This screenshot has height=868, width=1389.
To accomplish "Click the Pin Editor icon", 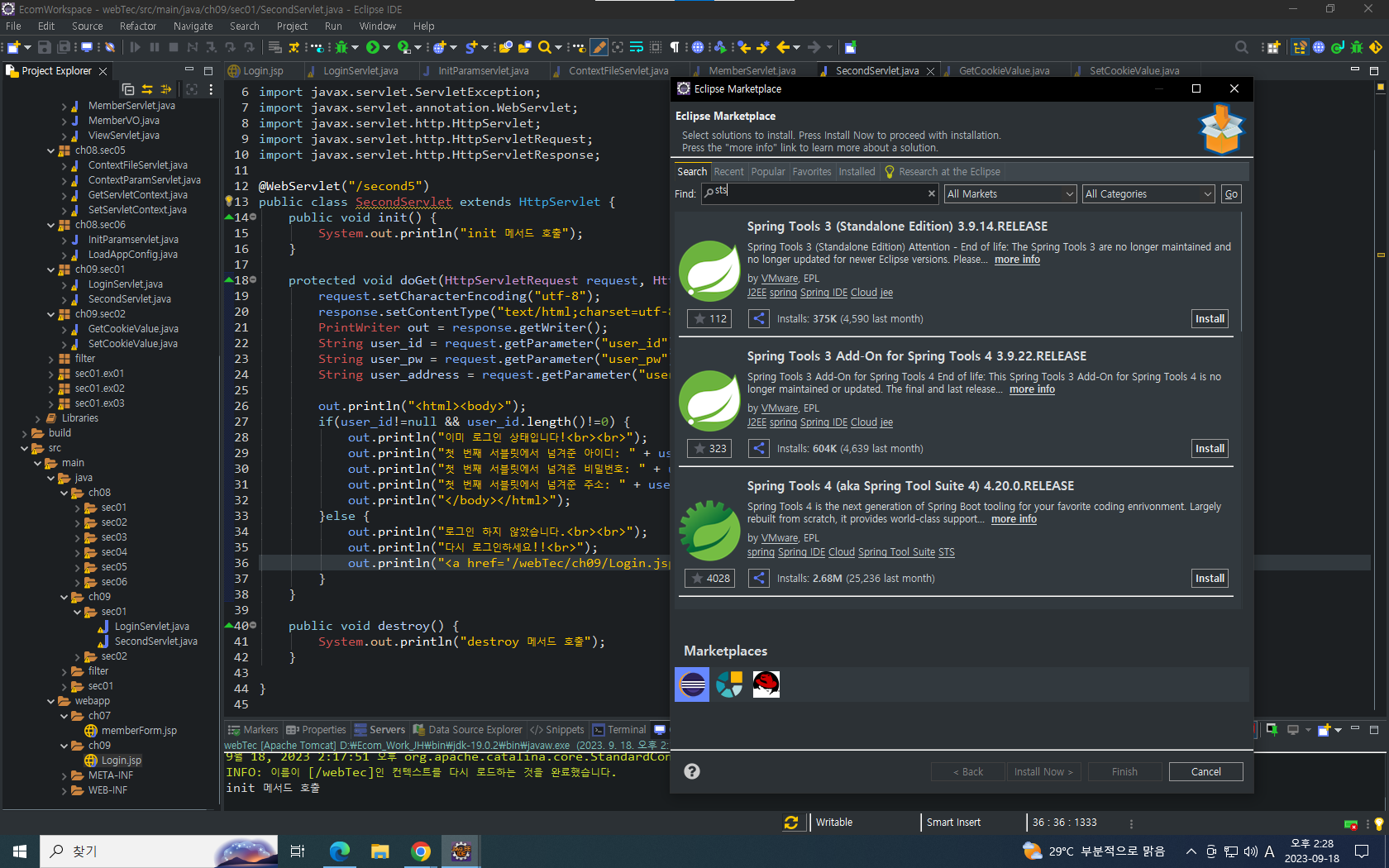I will pos(850,47).
